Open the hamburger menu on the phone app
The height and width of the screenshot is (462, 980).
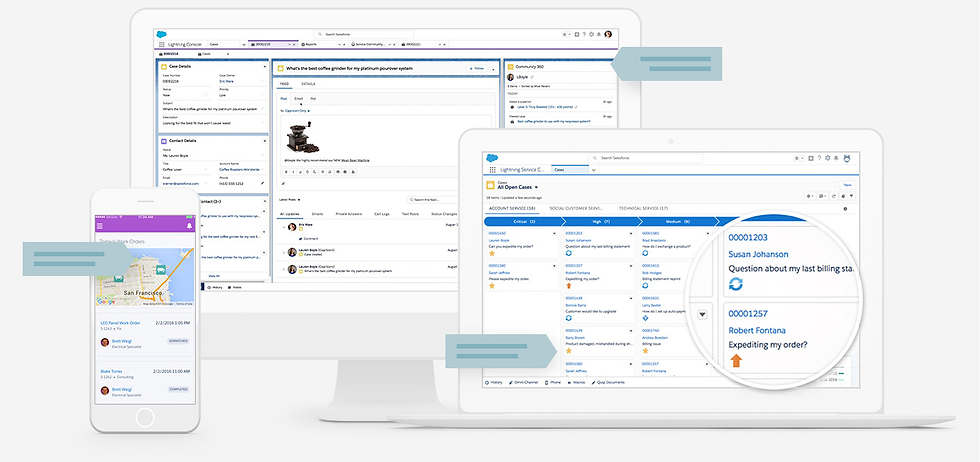tap(99, 226)
